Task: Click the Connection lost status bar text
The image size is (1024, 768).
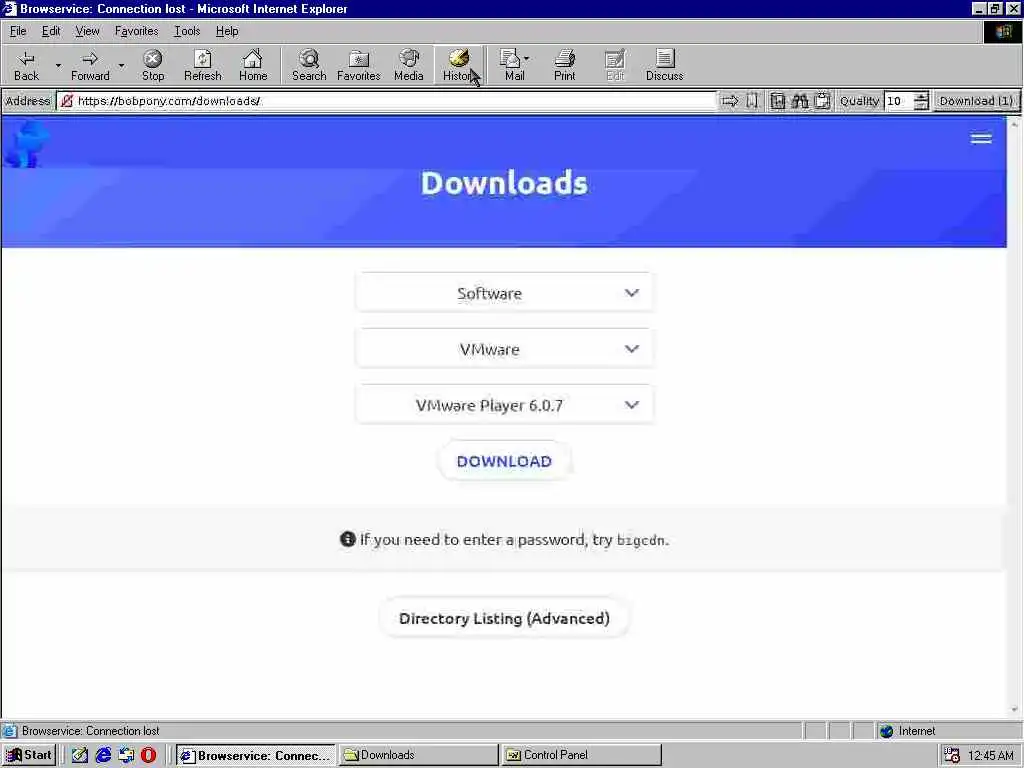Action: pyautogui.click(x=90, y=731)
